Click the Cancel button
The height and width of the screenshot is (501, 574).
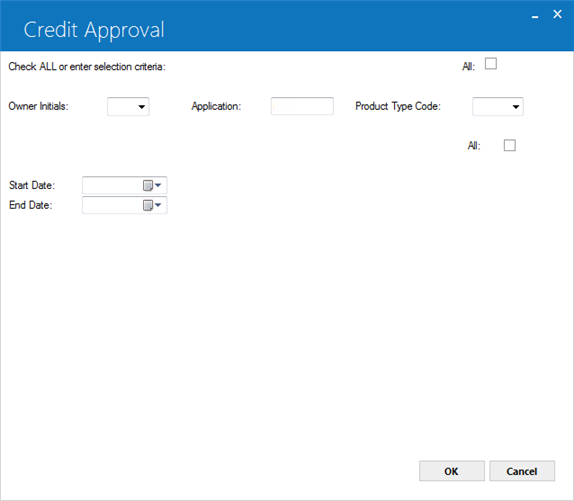[x=522, y=471]
